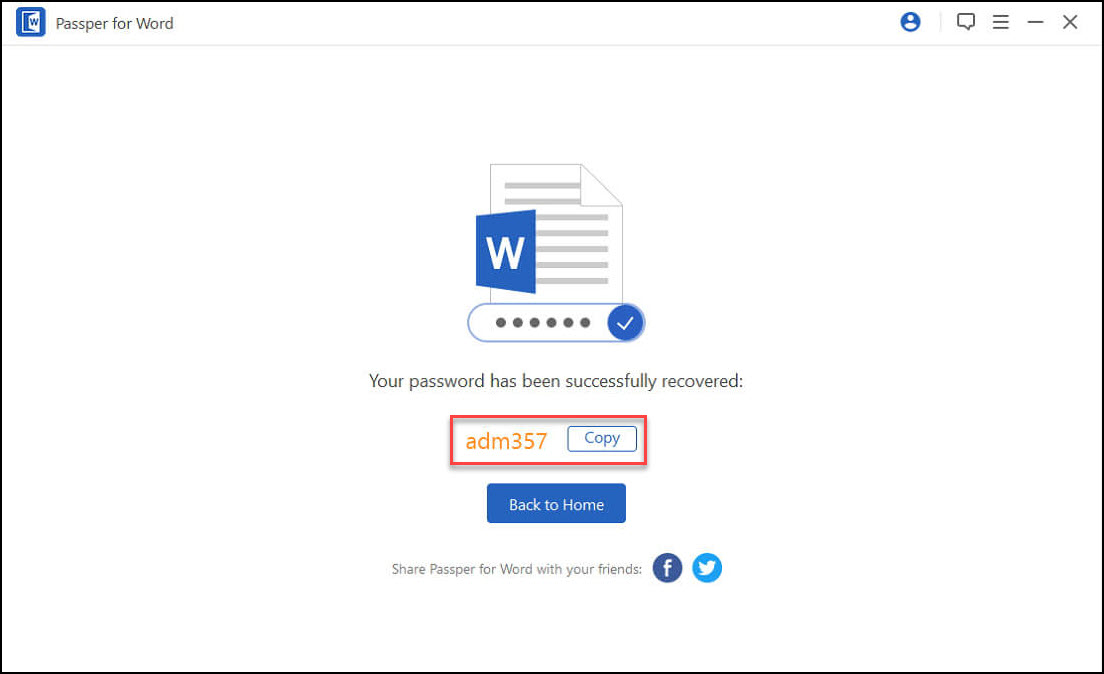Copy the recovered password
Image resolution: width=1104 pixels, height=674 pixels.
point(602,438)
